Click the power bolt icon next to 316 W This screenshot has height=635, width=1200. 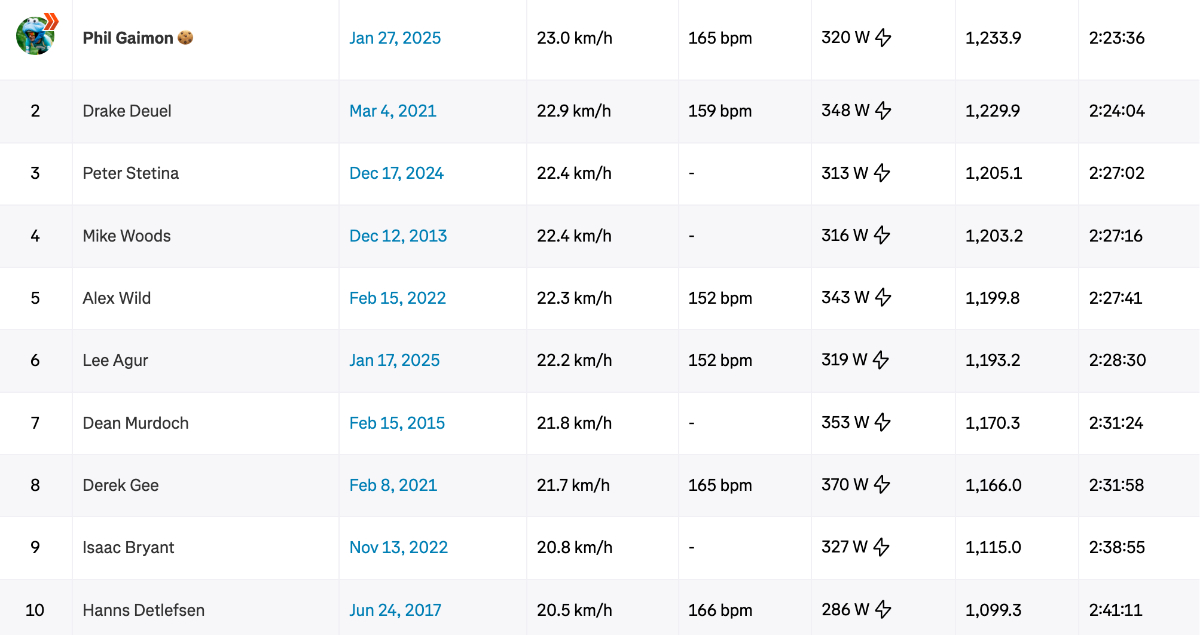coord(882,236)
